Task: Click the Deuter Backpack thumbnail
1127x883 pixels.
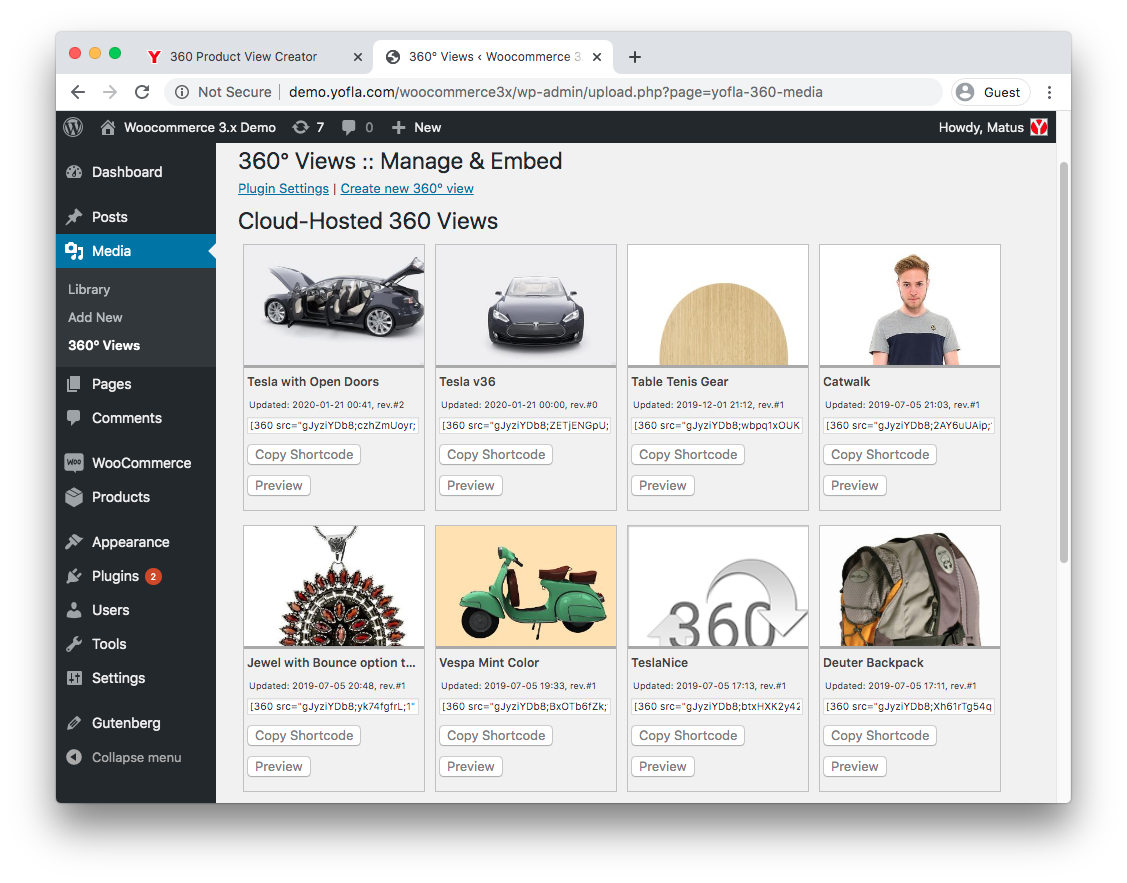Action: (910, 586)
